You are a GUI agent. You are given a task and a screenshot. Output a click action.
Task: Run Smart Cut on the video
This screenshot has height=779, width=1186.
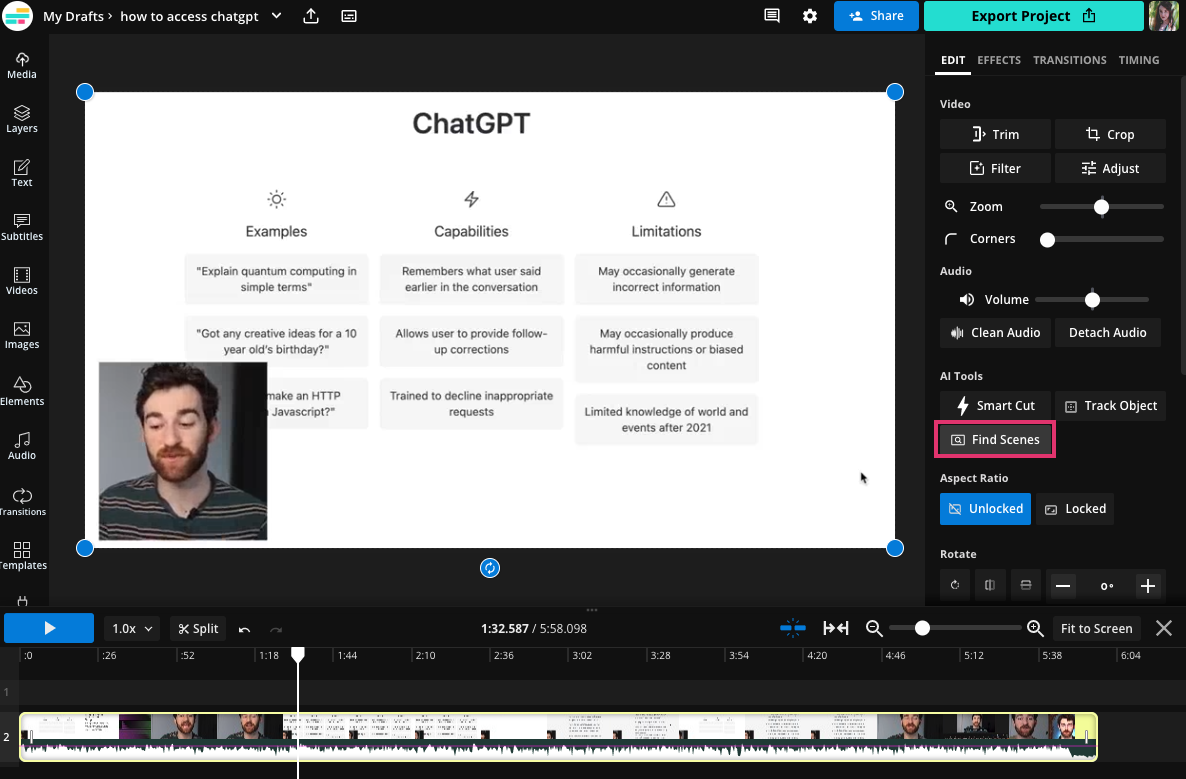995,406
